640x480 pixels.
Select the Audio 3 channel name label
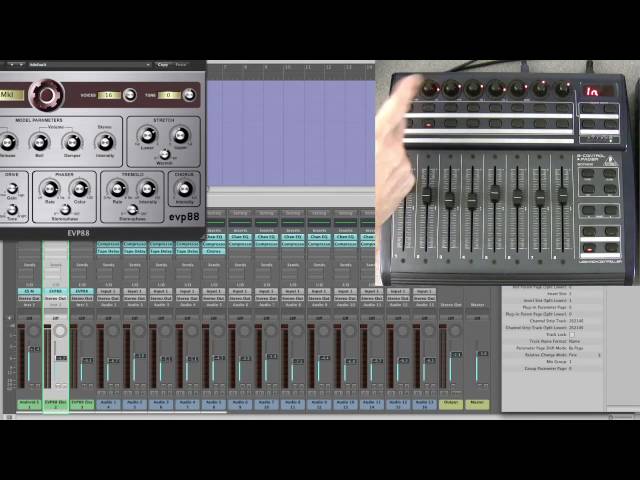pos(161,404)
